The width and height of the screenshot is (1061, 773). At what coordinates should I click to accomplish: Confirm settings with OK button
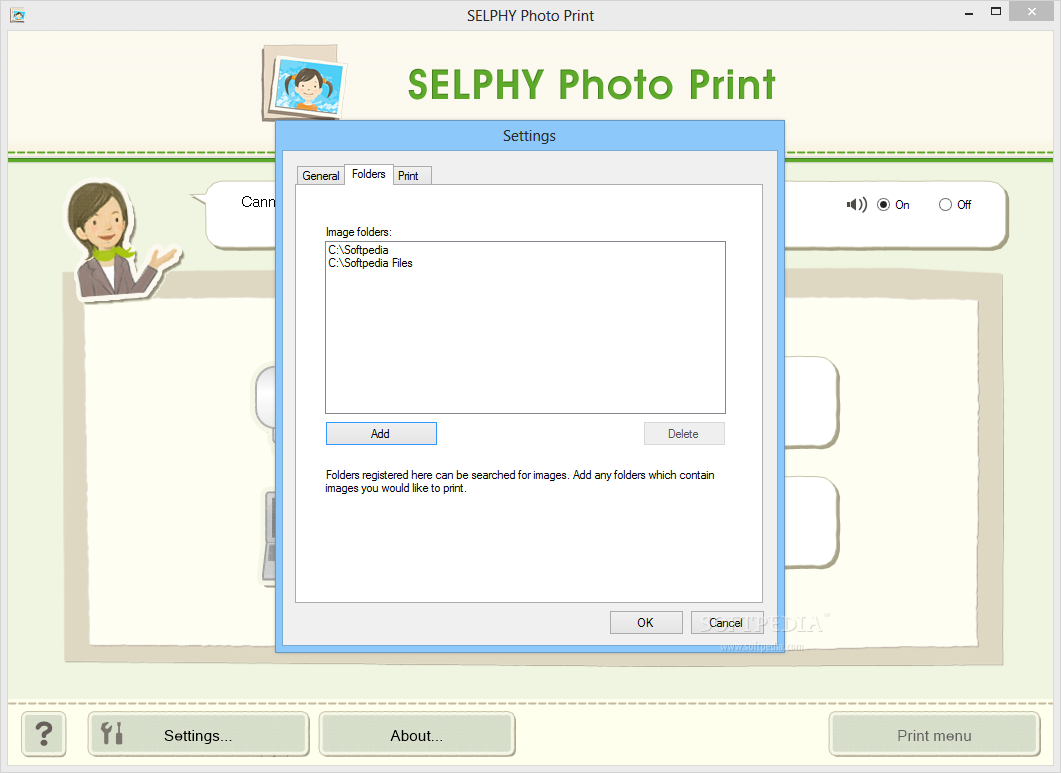coord(646,623)
